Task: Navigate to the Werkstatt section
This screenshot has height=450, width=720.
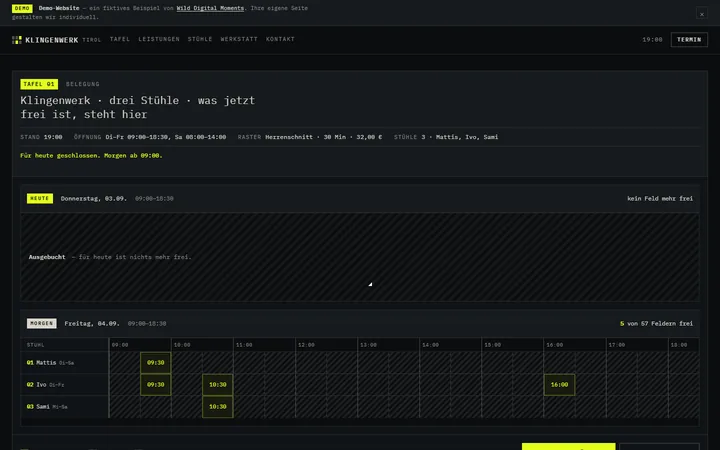Action: tap(239, 39)
